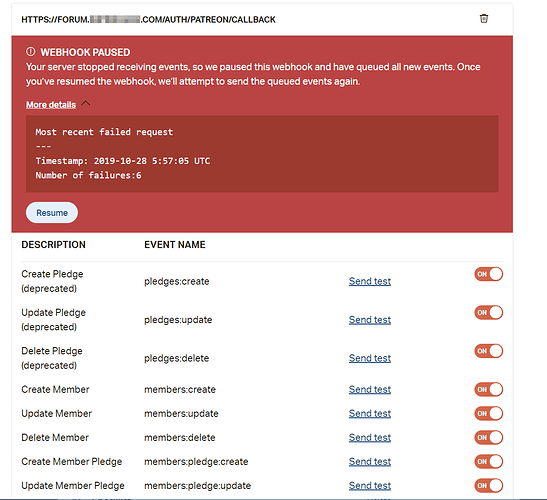Click the DESCRIPTION column header
Viewport: 547px width, 500px height.
click(x=53, y=245)
